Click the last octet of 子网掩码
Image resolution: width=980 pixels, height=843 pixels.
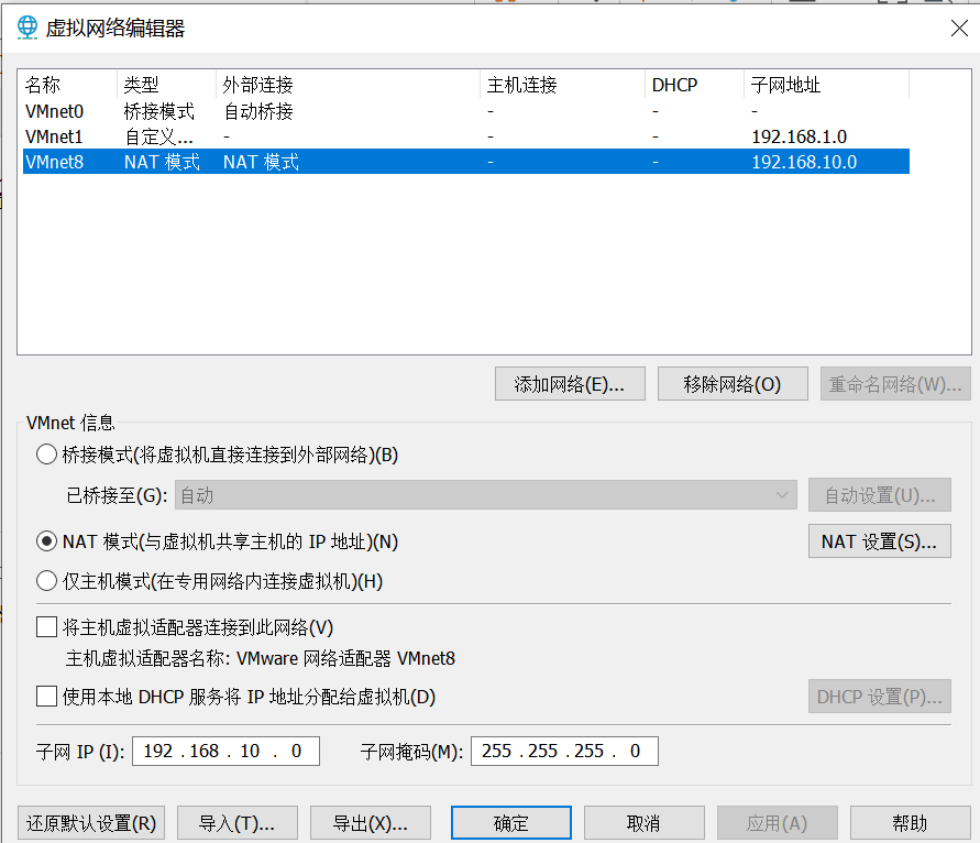click(634, 751)
